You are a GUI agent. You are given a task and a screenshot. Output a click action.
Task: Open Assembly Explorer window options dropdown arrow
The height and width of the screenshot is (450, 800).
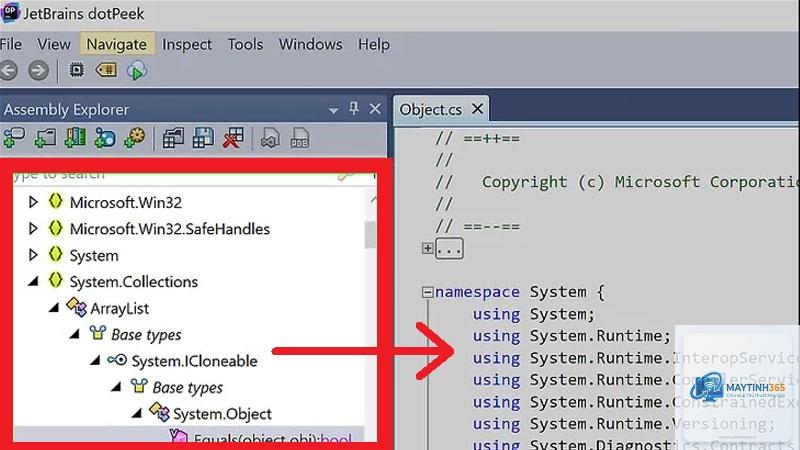(x=333, y=110)
